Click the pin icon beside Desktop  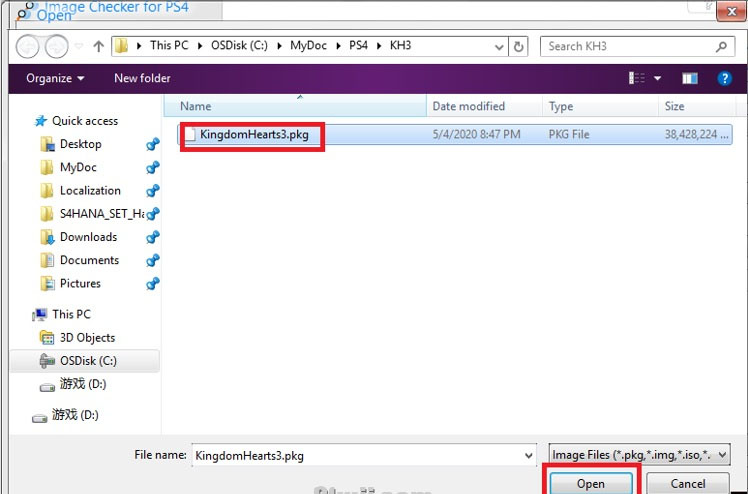(x=153, y=144)
